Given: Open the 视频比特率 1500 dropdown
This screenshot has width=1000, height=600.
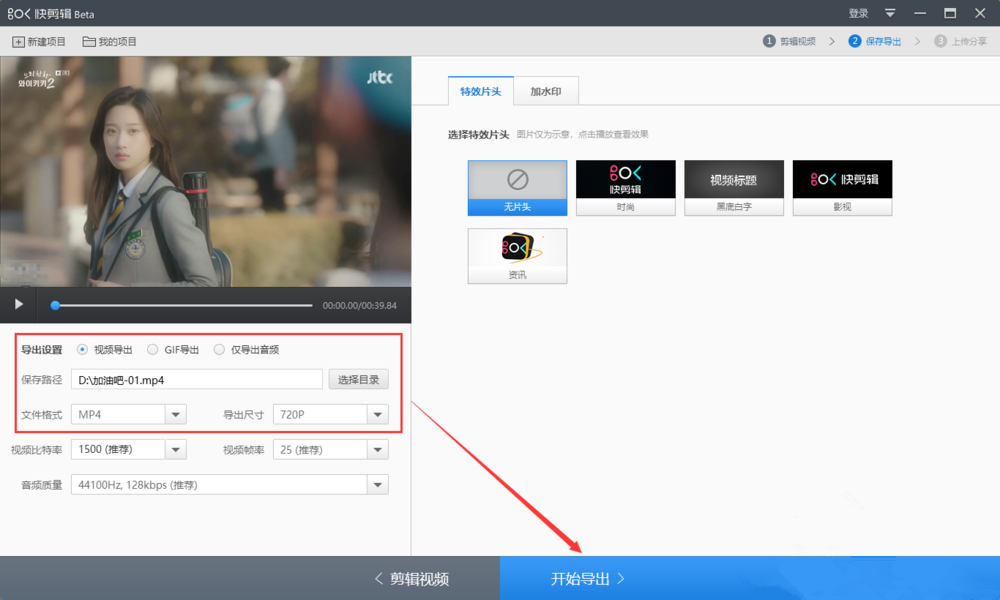Looking at the screenshot, I should point(129,450).
